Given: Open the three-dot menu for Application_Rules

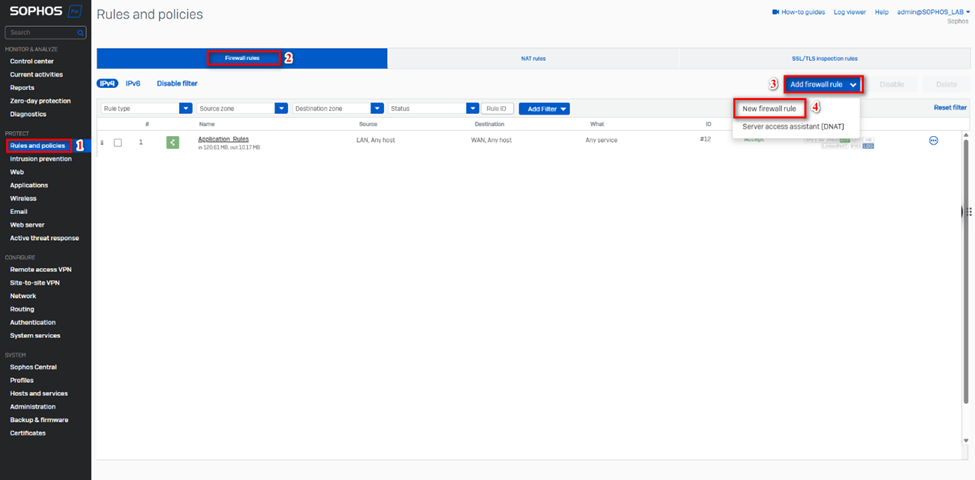Looking at the screenshot, I should tap(933, 141).
